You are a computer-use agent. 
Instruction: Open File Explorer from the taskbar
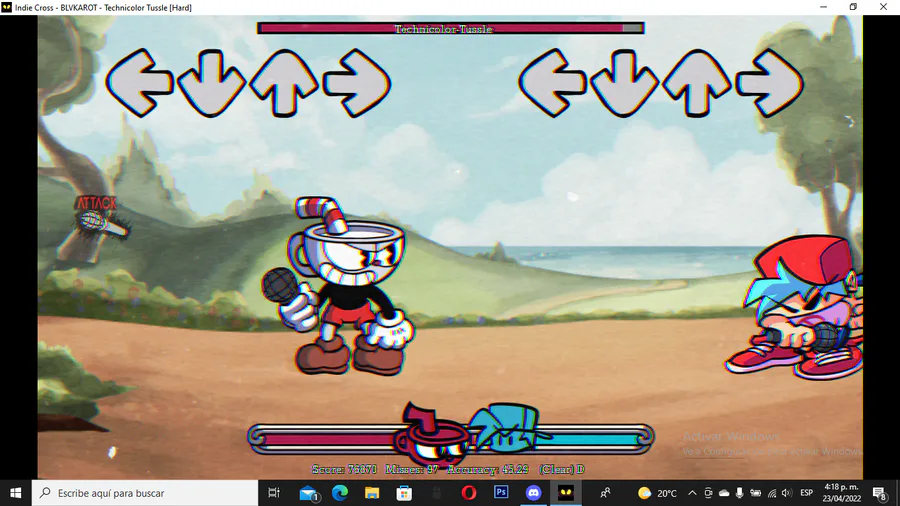click(372, 493)
